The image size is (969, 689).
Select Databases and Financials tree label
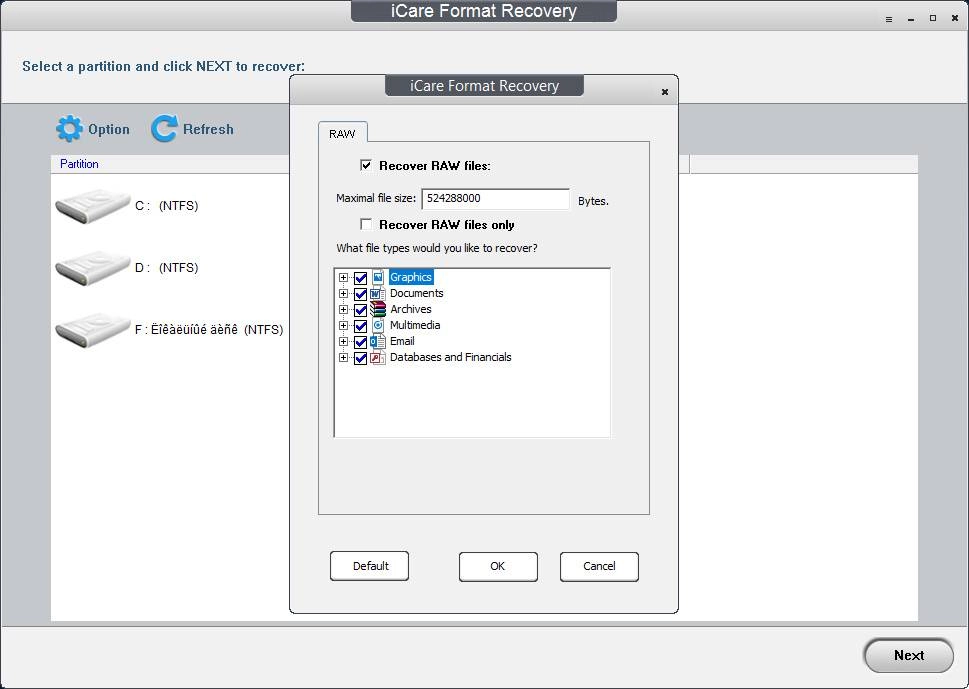[451, 358]
